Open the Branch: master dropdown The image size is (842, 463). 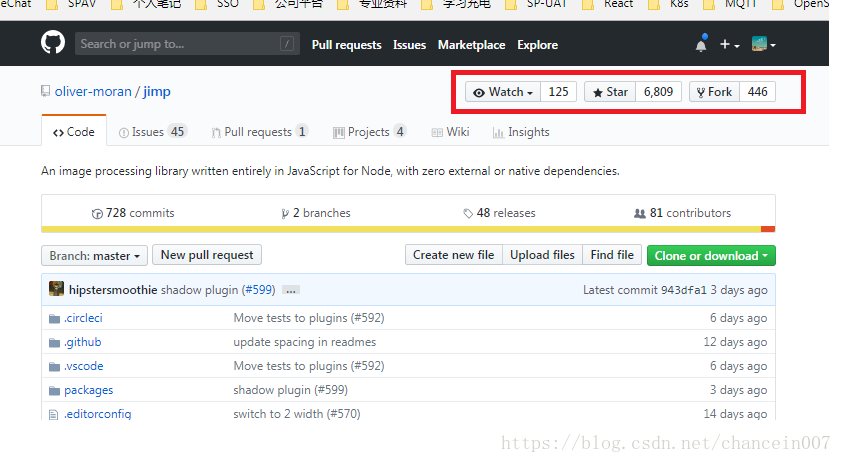(x=95, y=256)
